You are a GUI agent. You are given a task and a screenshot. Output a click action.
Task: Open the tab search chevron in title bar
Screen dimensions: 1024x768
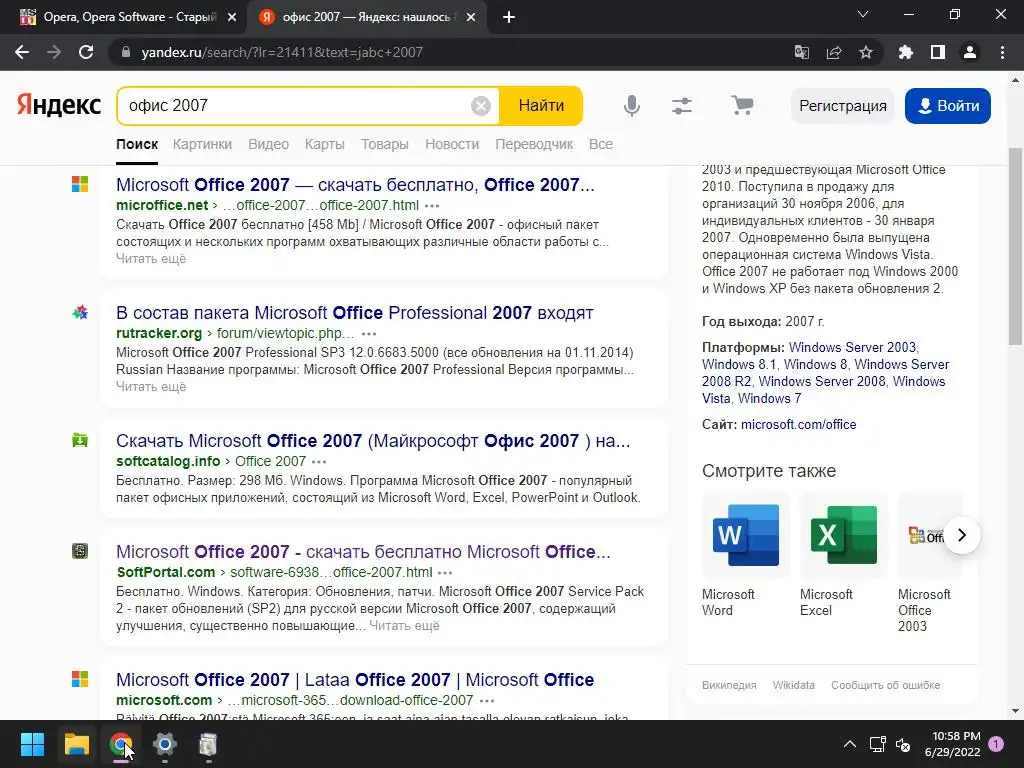coord(863,14)
